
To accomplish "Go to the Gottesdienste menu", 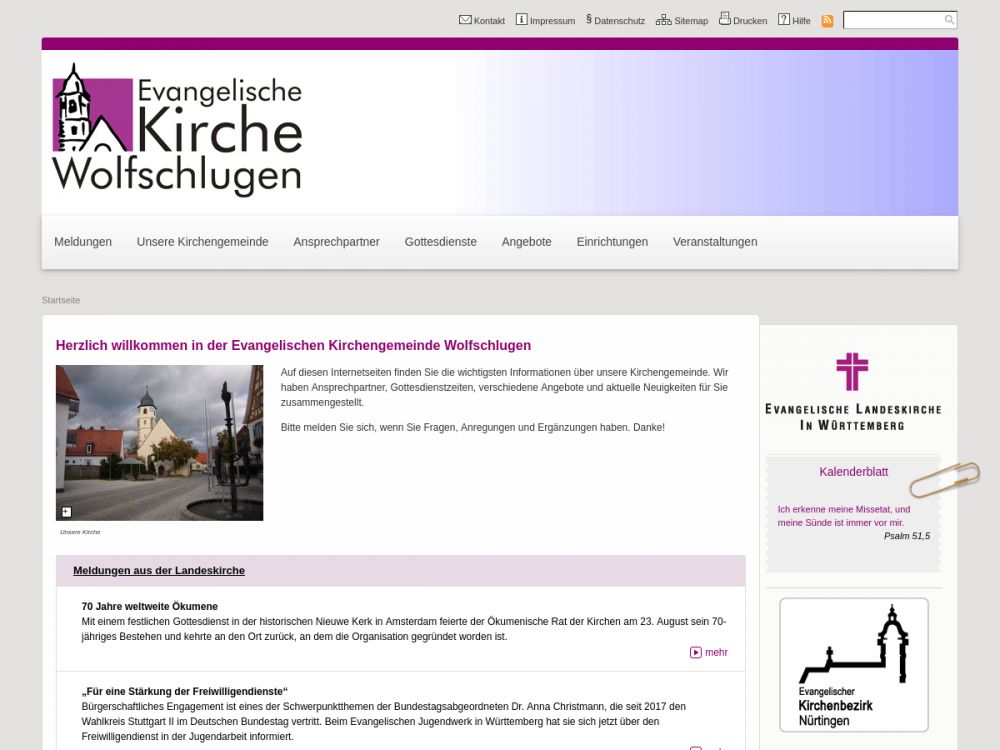I will (440, 242).
